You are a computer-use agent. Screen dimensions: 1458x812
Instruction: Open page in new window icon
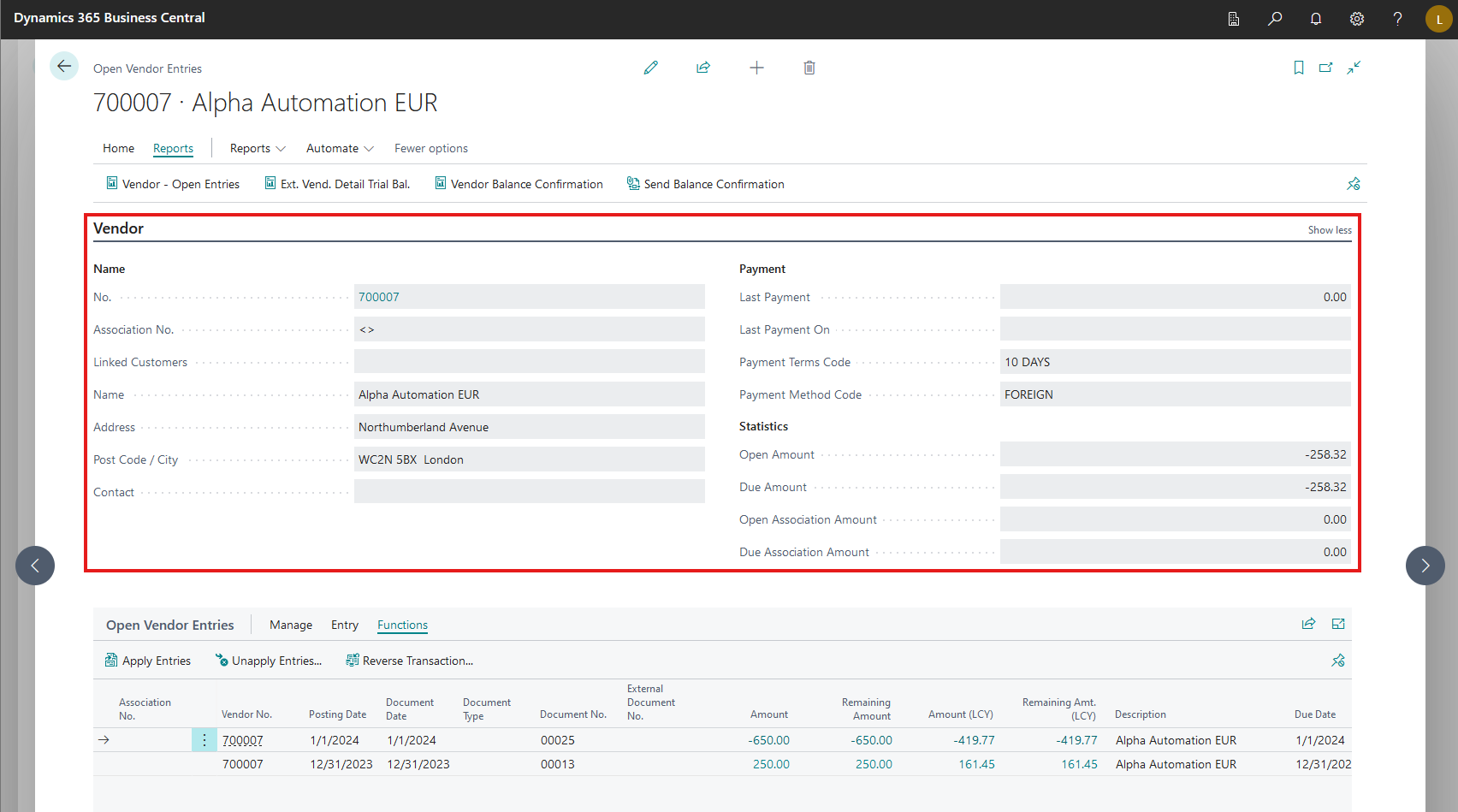click(1325, 68)
